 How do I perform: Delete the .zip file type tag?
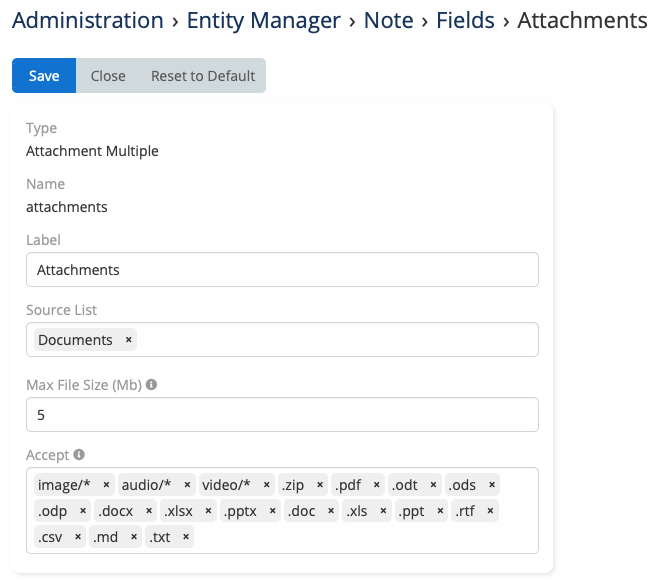pos(320,485)
